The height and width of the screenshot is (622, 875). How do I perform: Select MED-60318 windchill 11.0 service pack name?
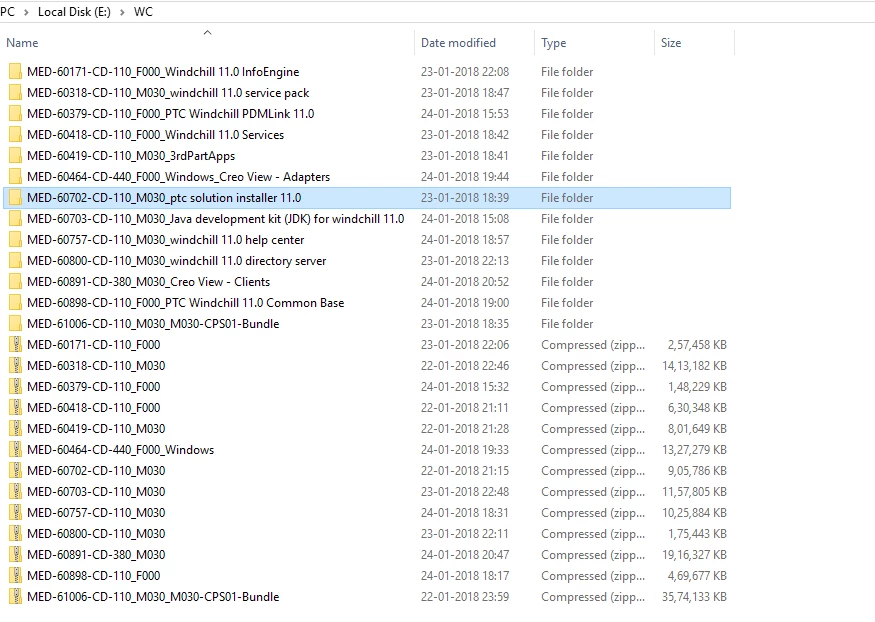click(168, 93)
